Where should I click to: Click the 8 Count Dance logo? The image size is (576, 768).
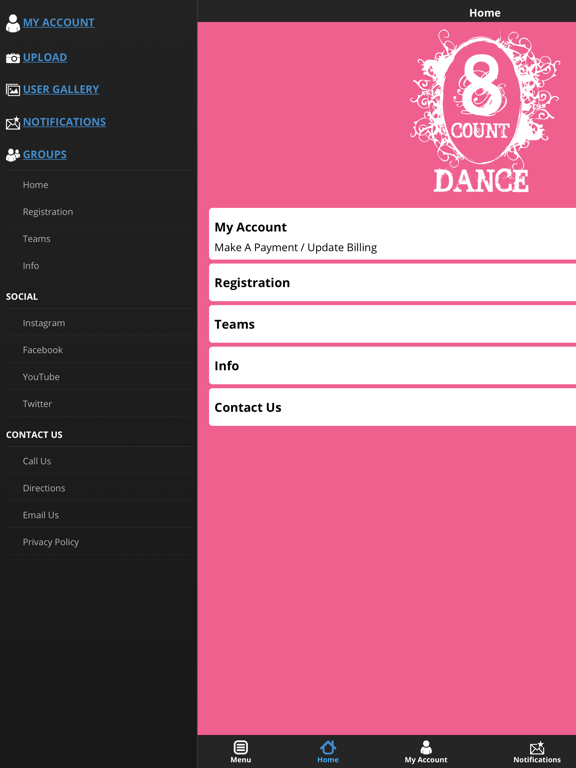[484, 111]
